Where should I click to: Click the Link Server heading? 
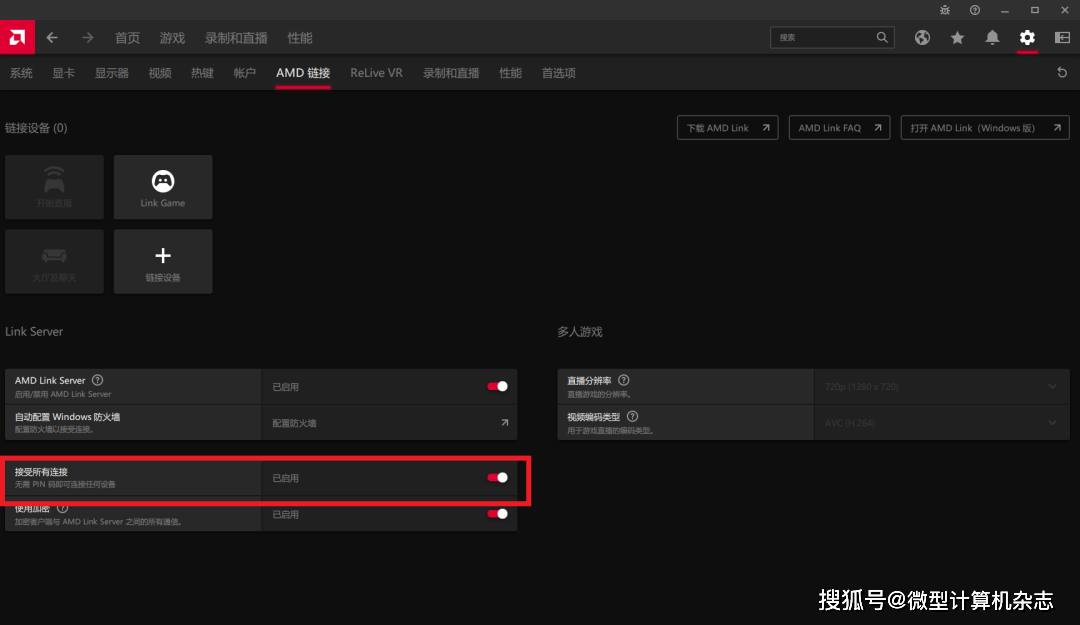(x=34, y=331)
